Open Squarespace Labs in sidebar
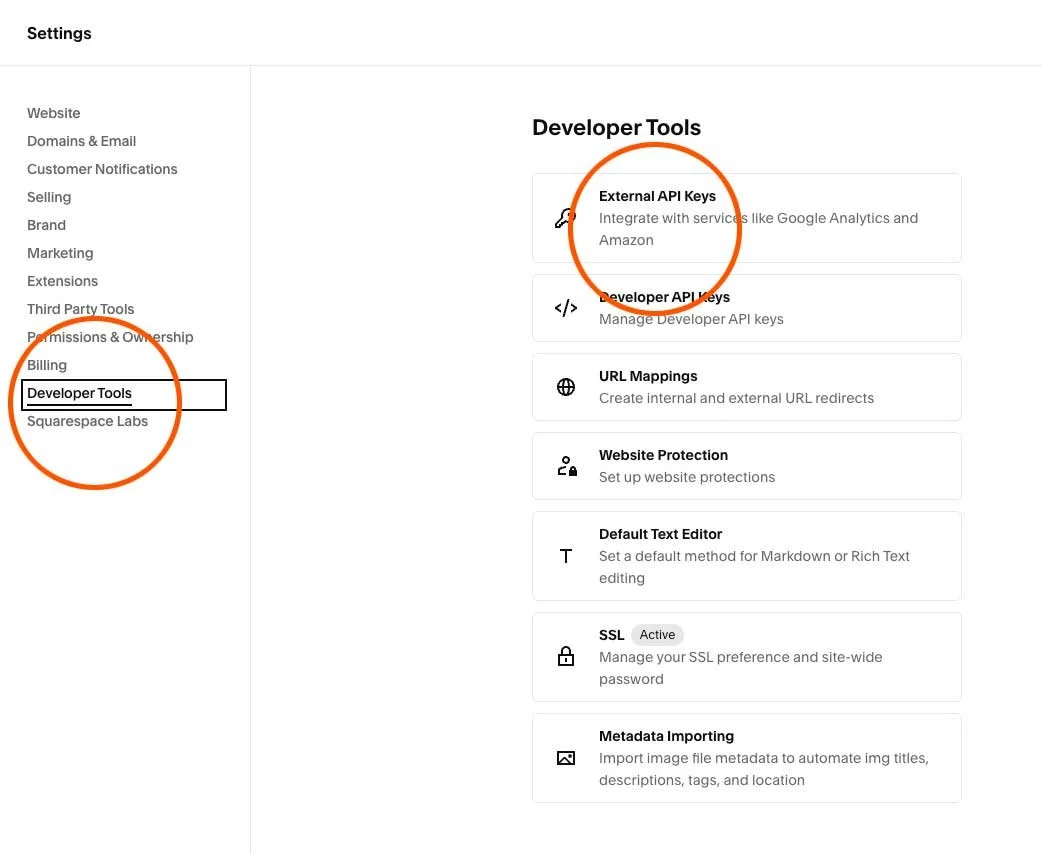The image size is (1042, 854). pyautogui.click(x=88, y=421)
